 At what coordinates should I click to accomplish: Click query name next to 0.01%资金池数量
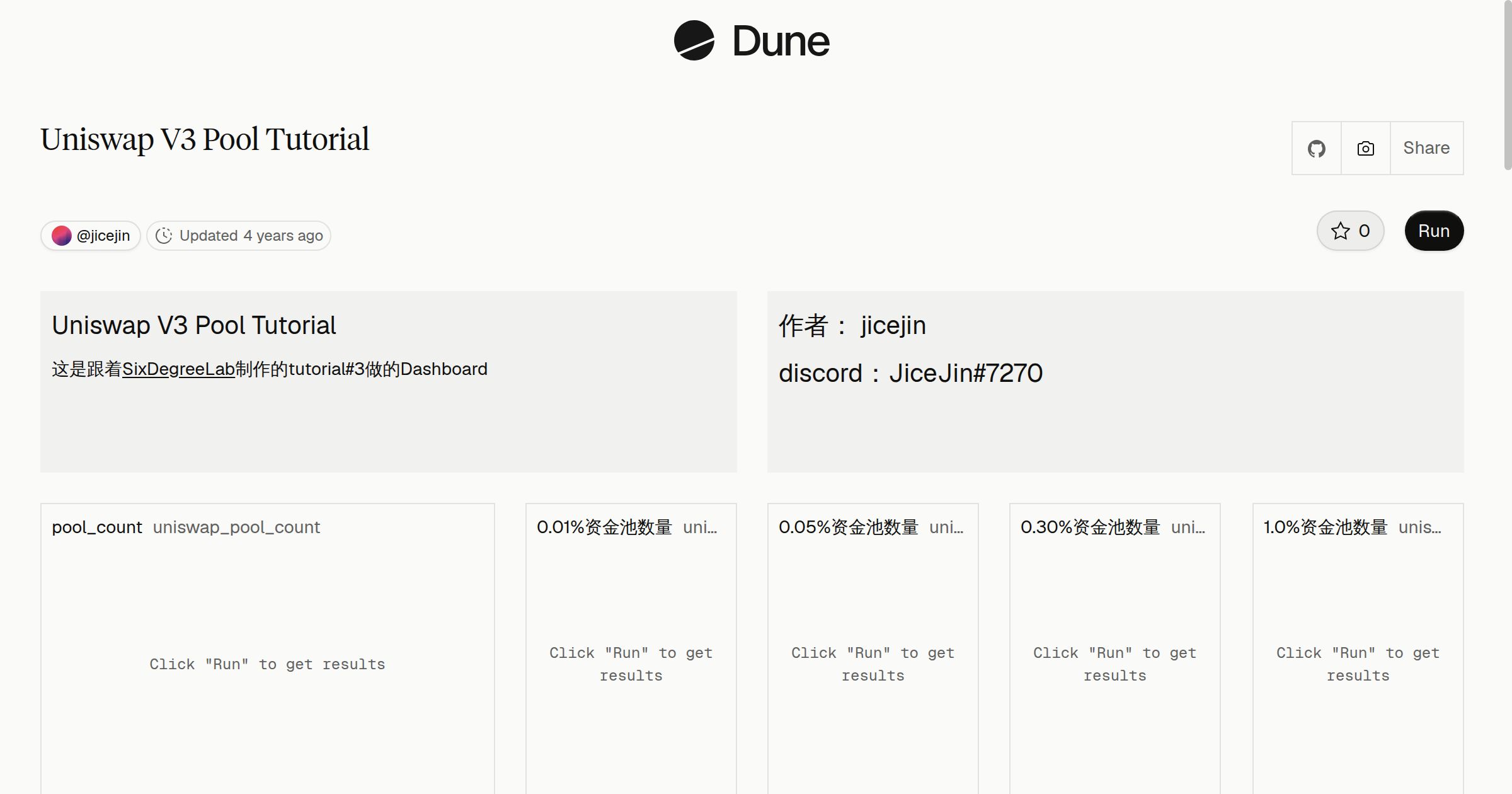[700, 527]
